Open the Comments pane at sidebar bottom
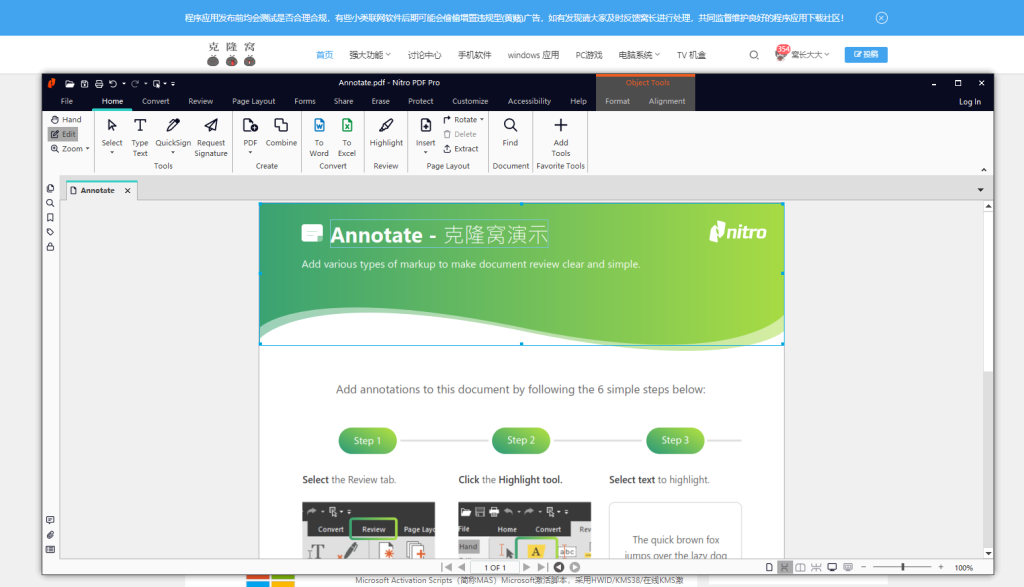The height and width of the screenshot is (587, 1024). [50, 520]
